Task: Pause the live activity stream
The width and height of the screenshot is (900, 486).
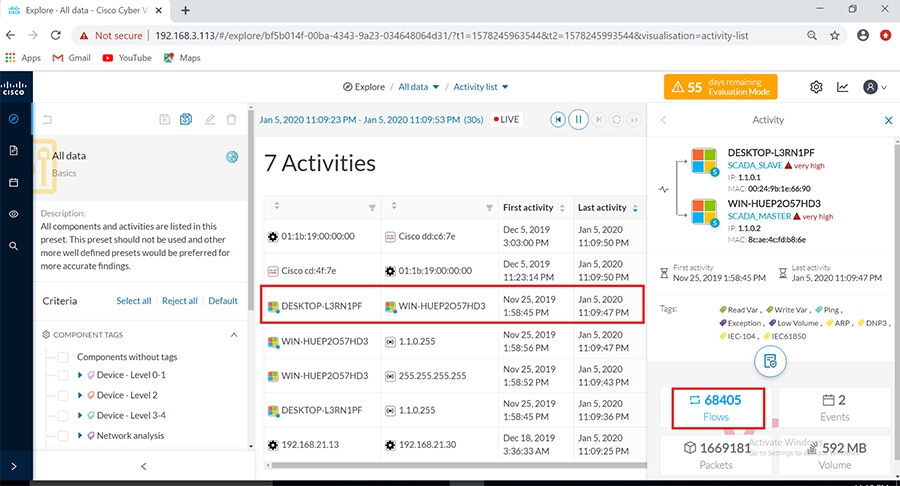Action: [x=578, y=119]
